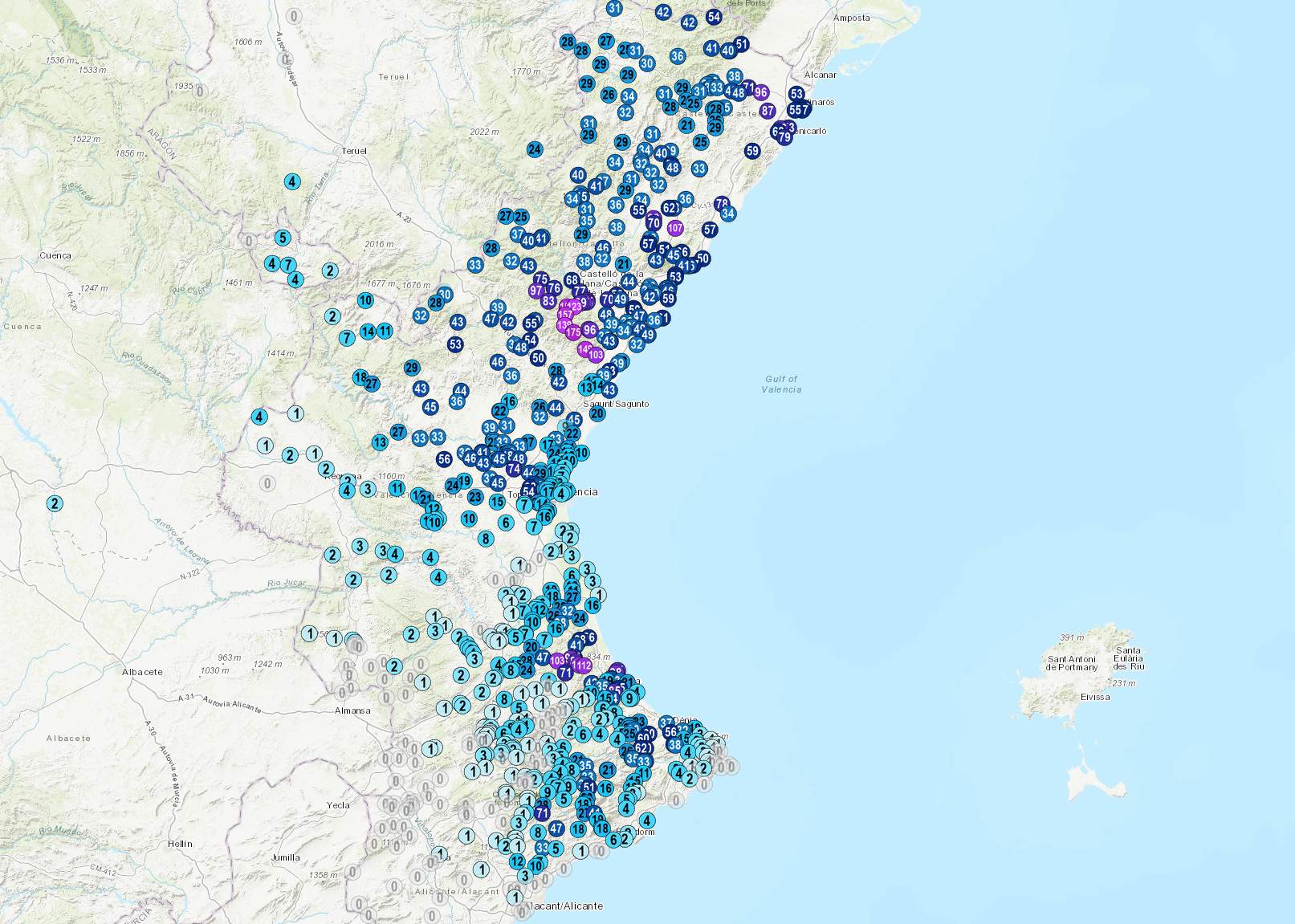Click the cyan 4 marker south of Teruel
The height and width of the screenshot is (924, 1295).
[291, 182]
